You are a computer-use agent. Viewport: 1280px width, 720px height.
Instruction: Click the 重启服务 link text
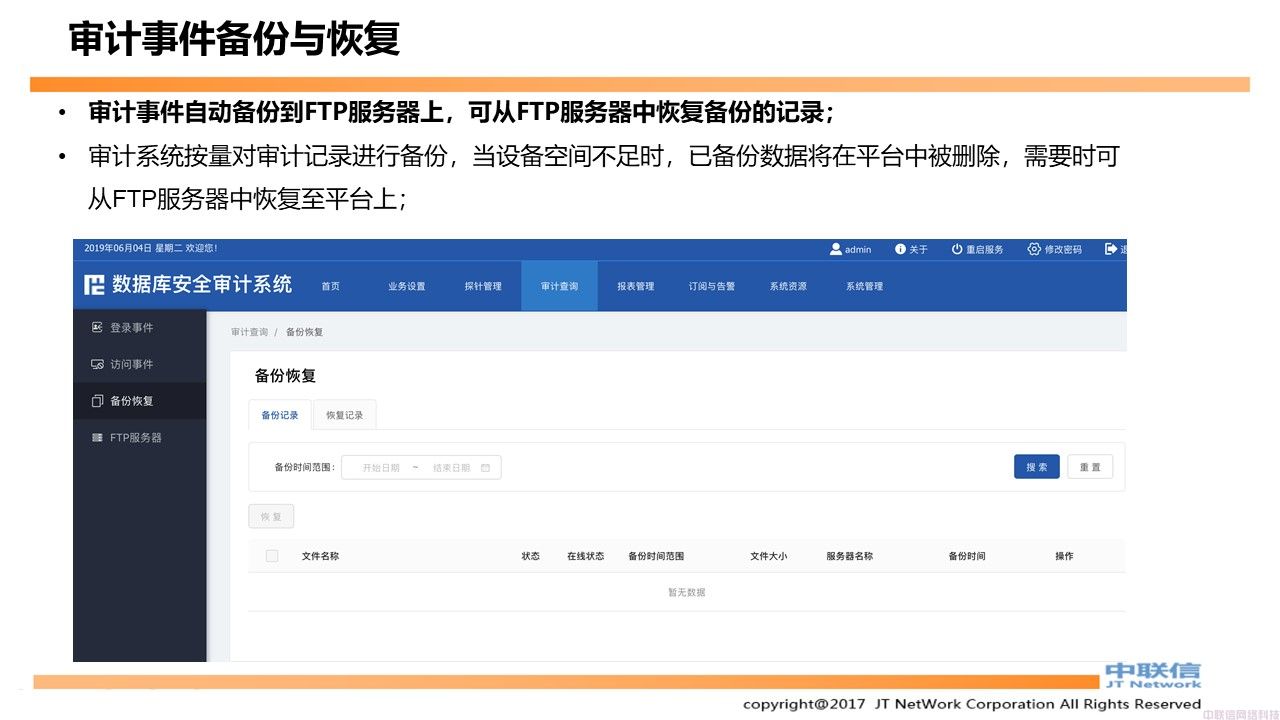click(x=985, y=249)
